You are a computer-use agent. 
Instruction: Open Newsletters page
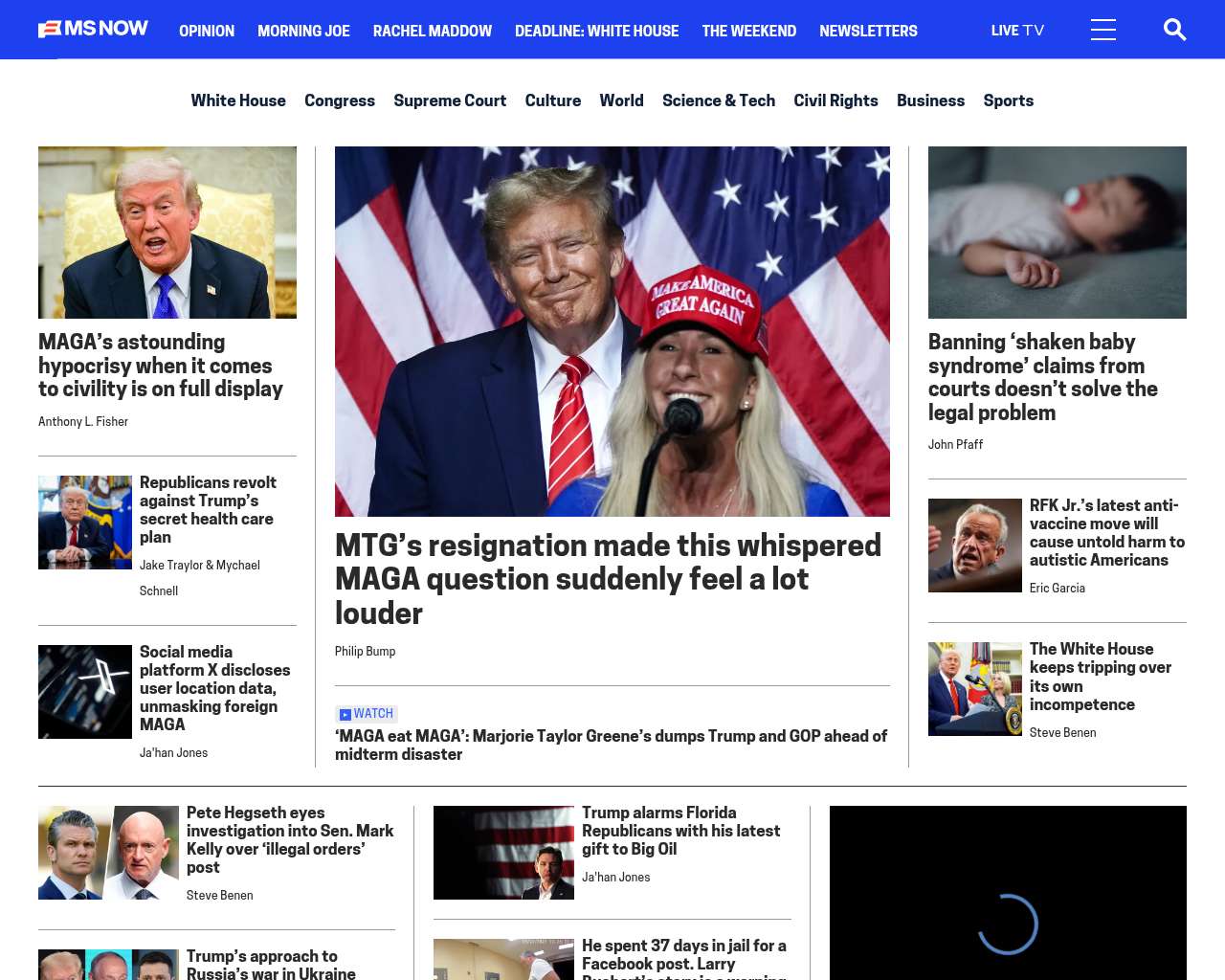[868, 31]
